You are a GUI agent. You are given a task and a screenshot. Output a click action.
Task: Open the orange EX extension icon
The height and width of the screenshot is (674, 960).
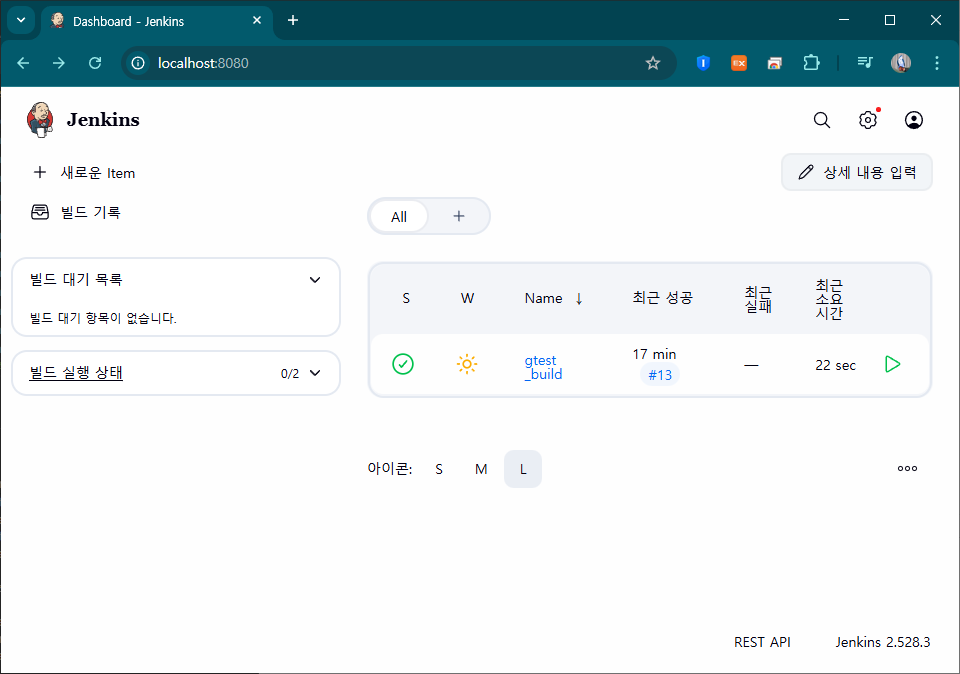(x=739, y=62)
